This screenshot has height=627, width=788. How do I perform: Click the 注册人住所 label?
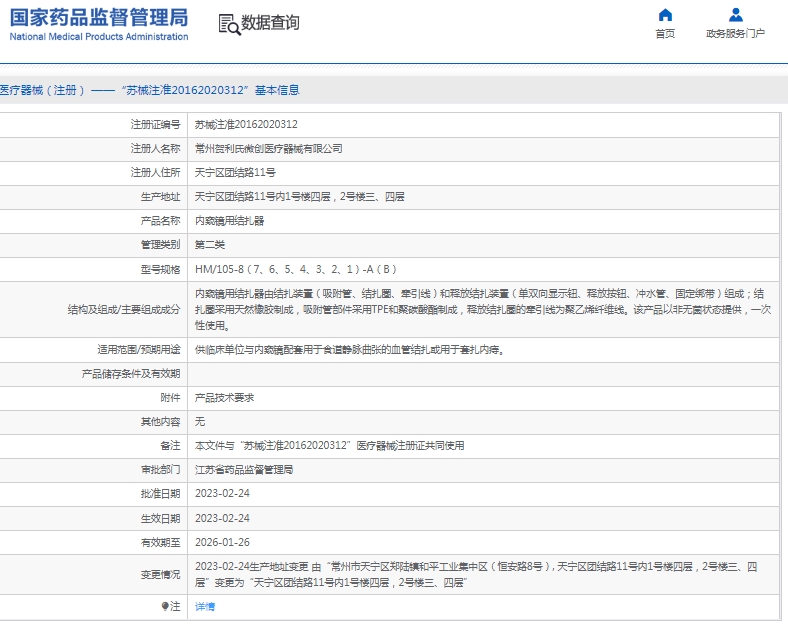(155, 173)
